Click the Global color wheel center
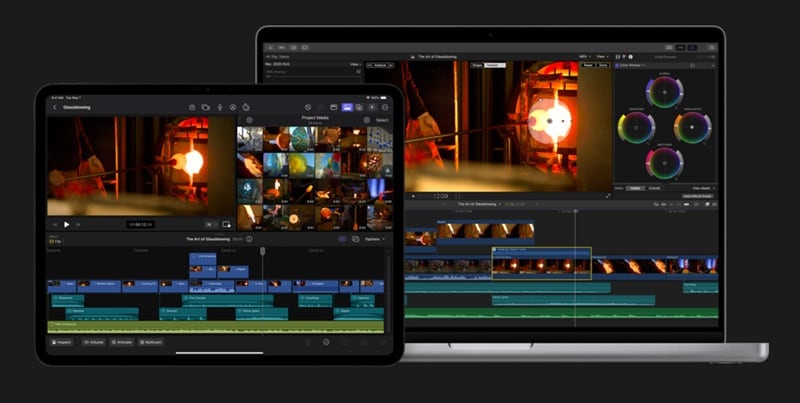 click(x=664, y=92)
